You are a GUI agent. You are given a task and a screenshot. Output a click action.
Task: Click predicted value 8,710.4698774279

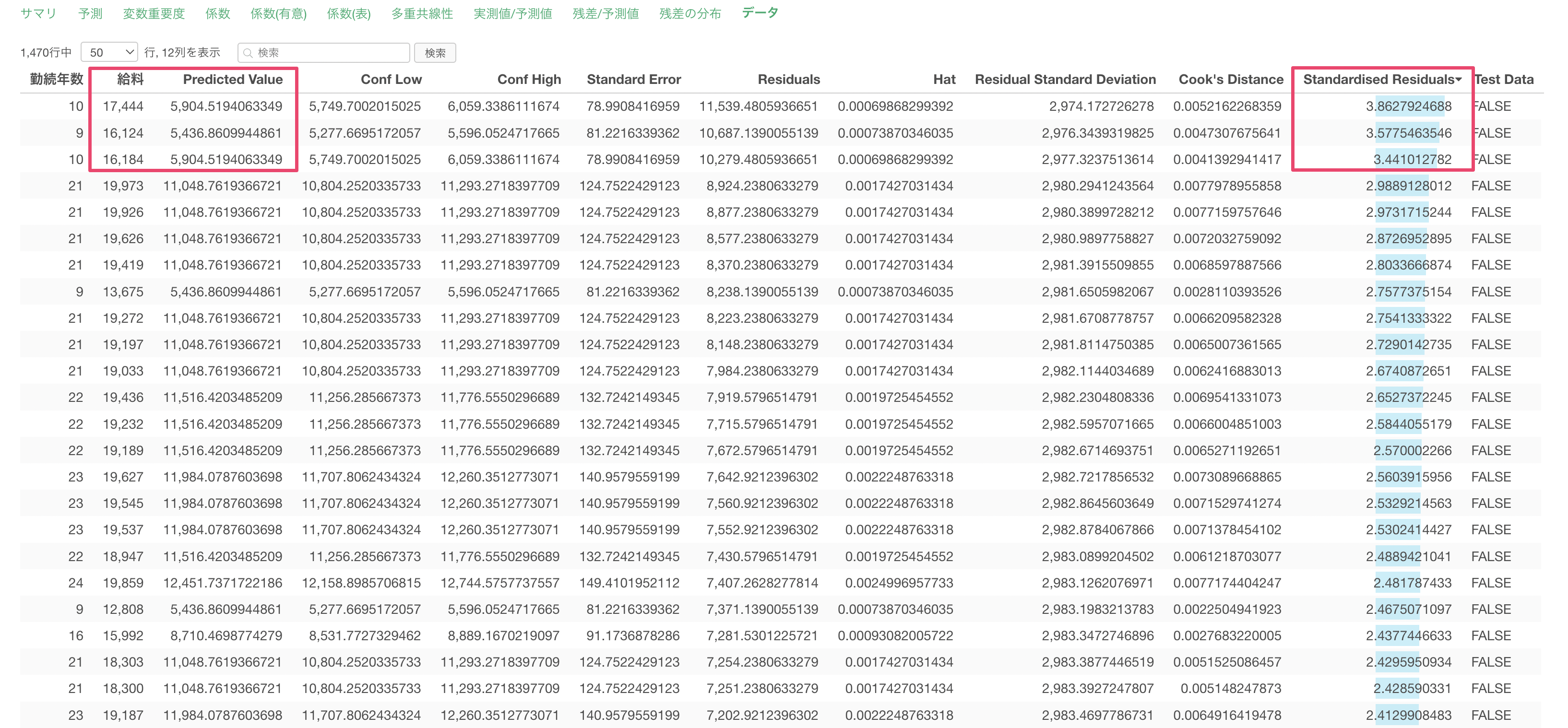(226, 635)
